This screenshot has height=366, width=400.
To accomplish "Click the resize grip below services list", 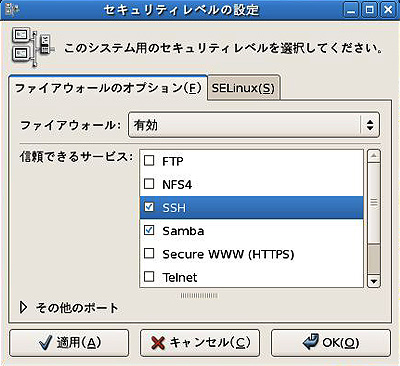I will click(x=199, y=296).
